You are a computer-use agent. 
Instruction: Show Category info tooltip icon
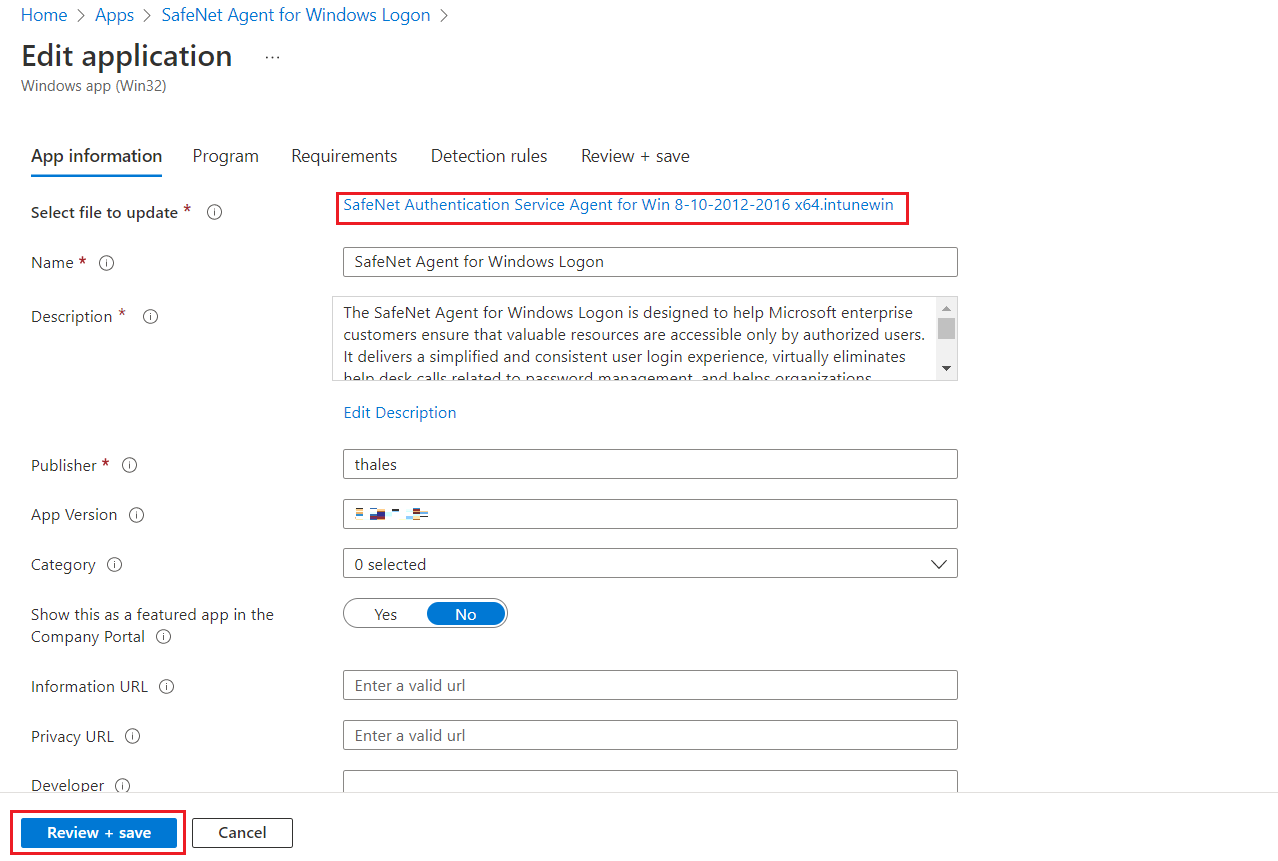(115, 565)
